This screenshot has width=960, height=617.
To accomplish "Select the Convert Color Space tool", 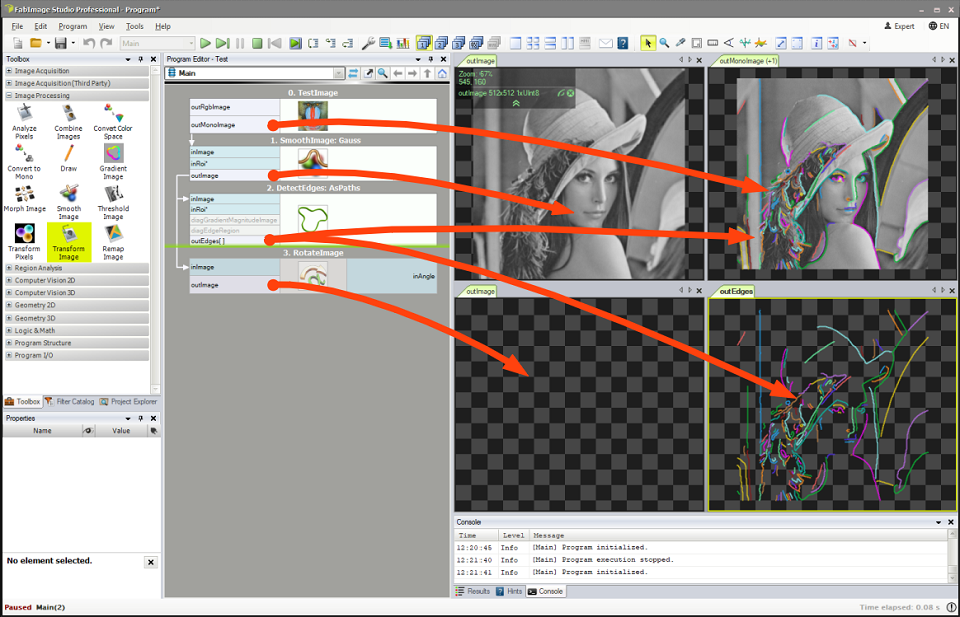I will point(113,121).
